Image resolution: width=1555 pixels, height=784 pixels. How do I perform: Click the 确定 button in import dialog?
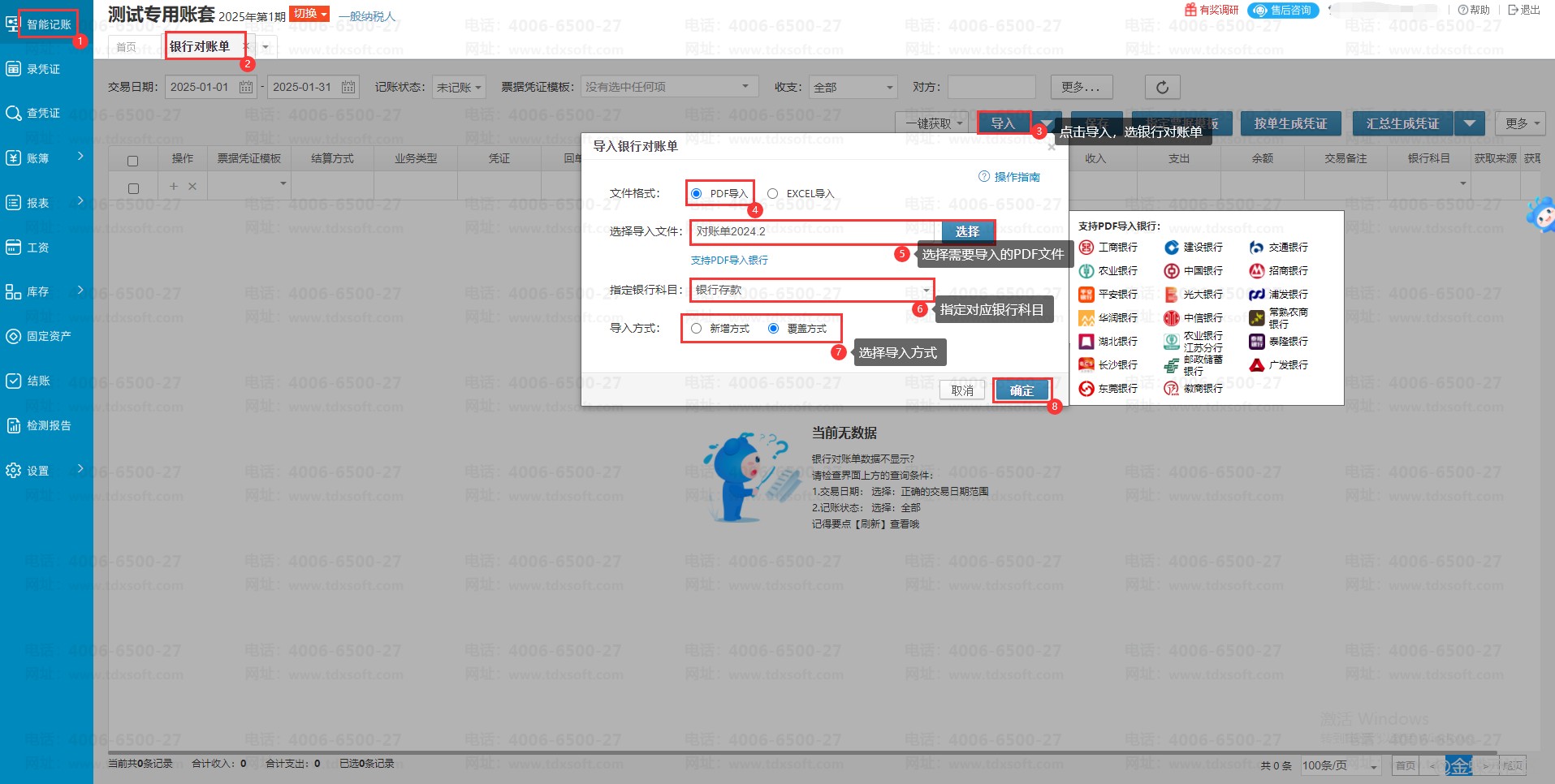pyautogui.click(x=1022, y=390)
